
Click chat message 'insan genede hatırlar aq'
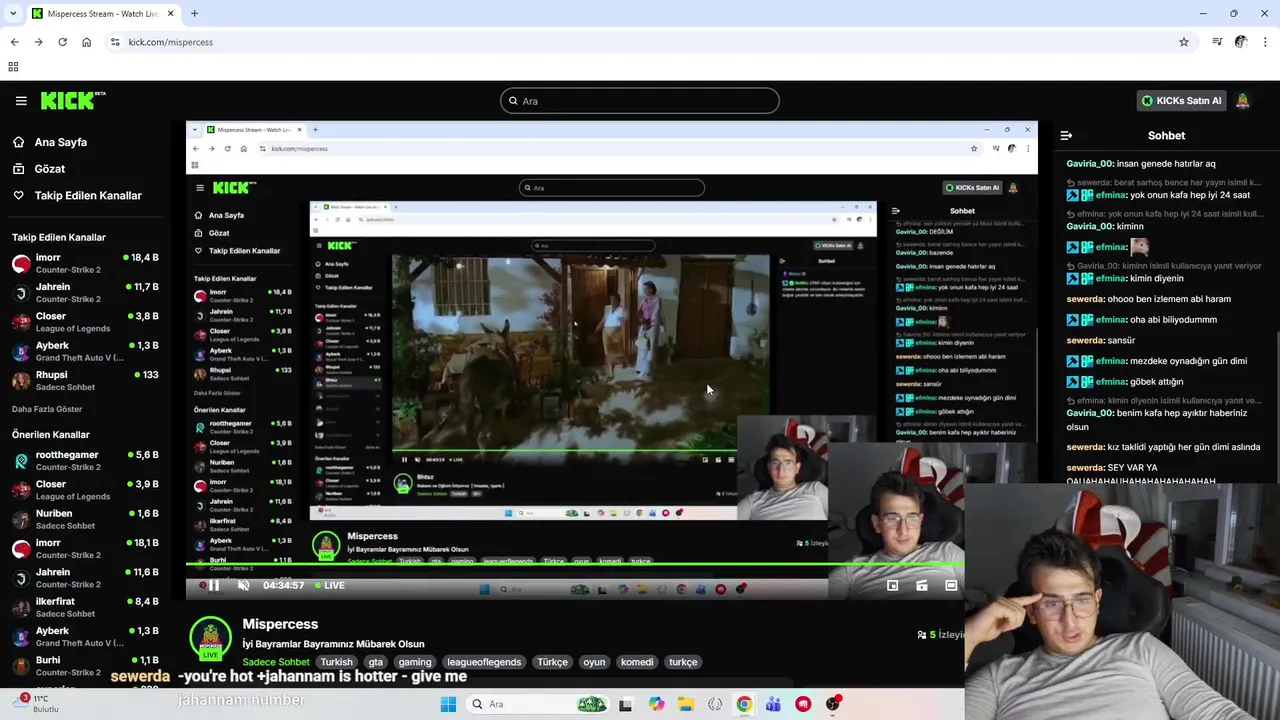[x=1166, y=164]
